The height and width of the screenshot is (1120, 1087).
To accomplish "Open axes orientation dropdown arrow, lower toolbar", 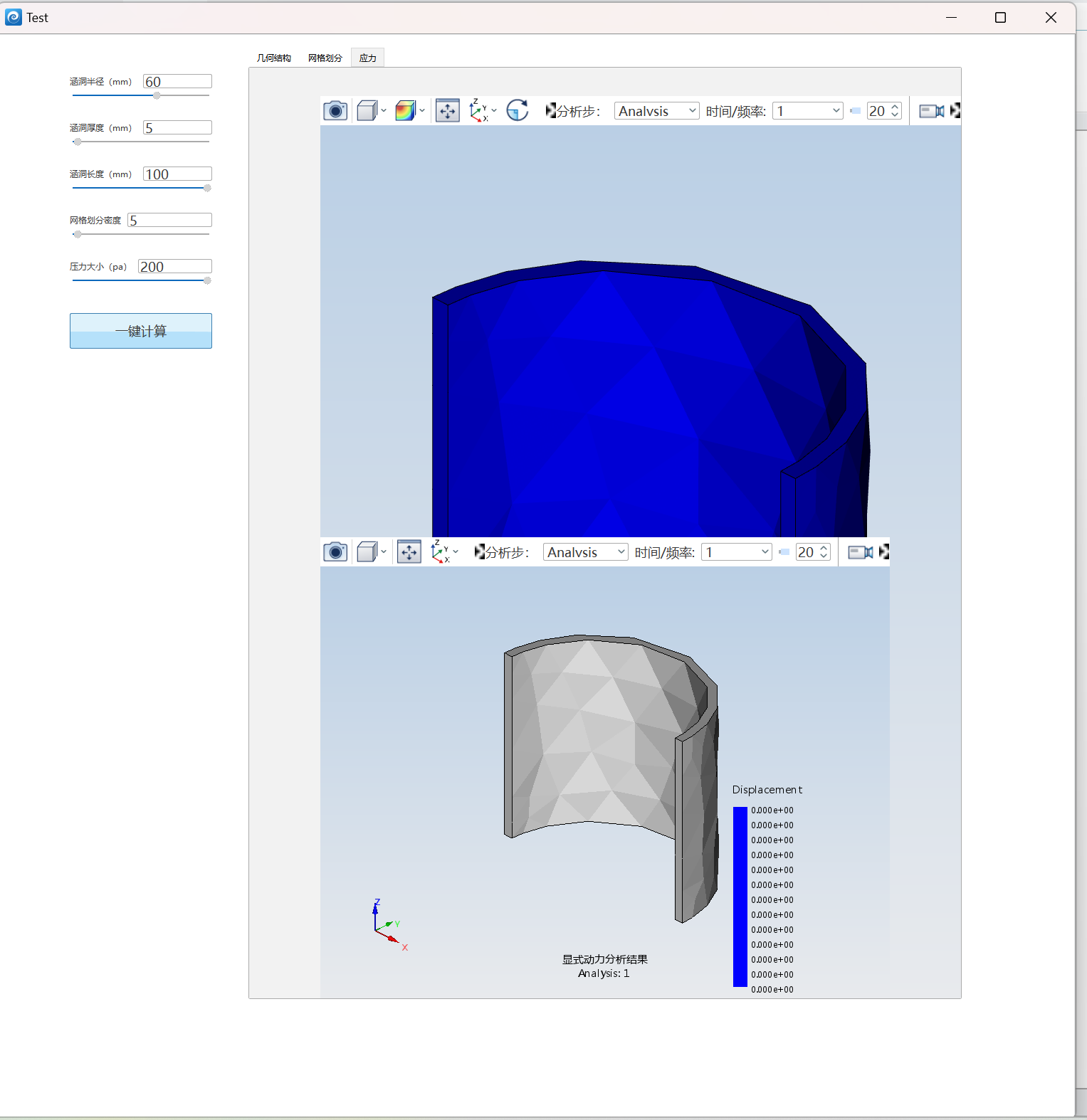I will pos(456,552).
